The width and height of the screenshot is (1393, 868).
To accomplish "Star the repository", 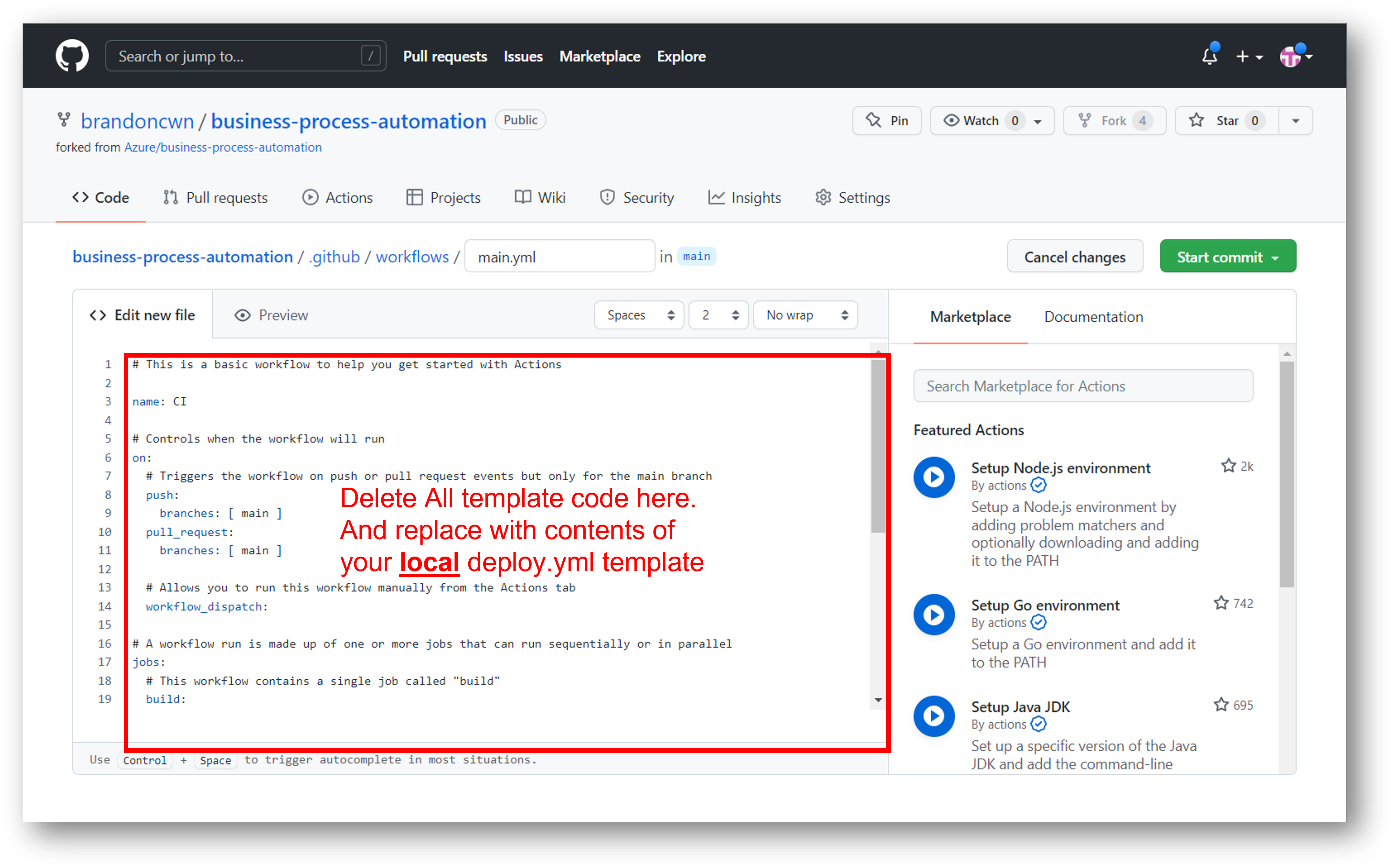I will (x=1227, y=120).
